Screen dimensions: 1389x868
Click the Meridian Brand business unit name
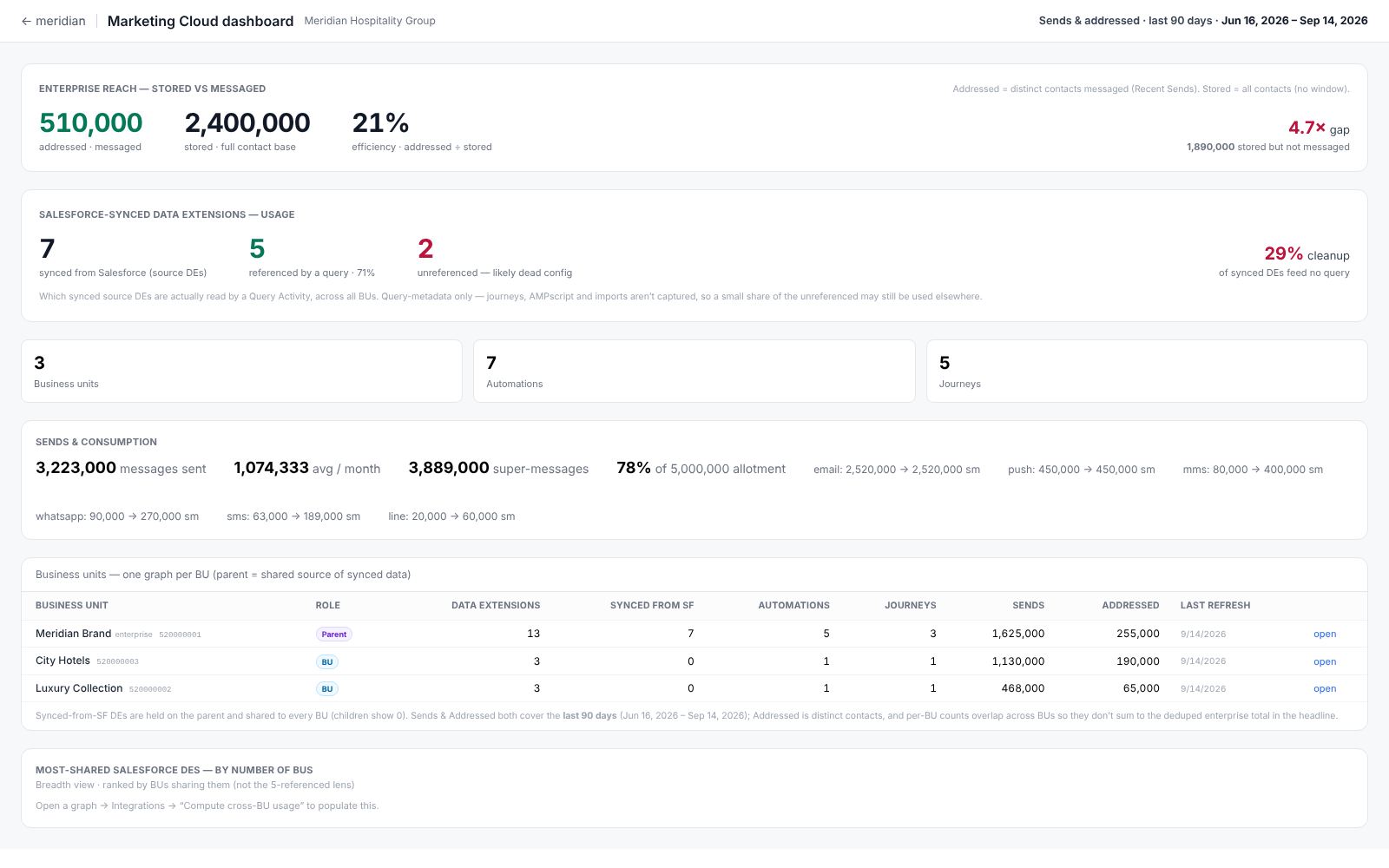(73, 634)
